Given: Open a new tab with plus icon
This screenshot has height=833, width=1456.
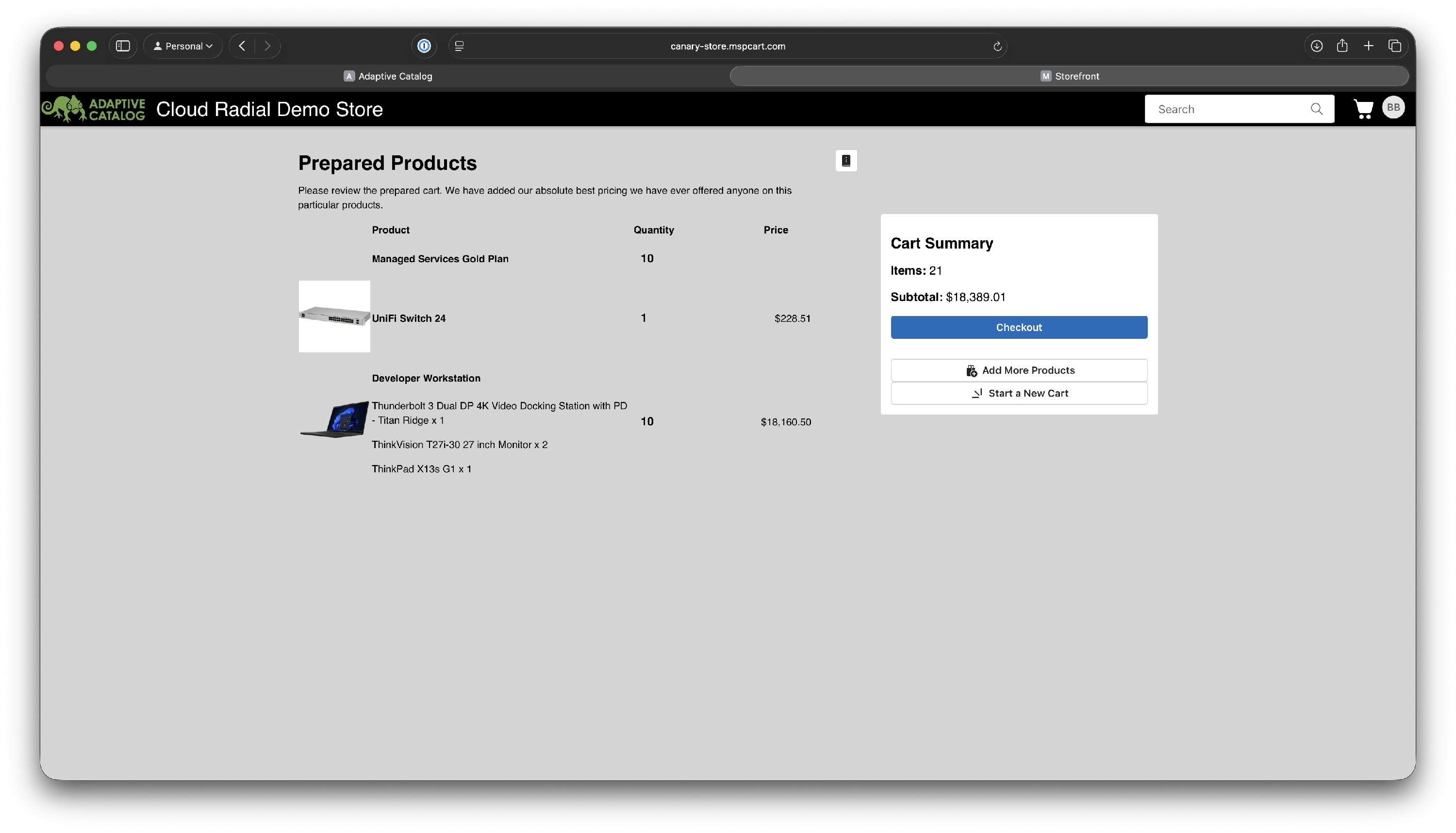Looking at the screenshot, I should [1368, 46].
